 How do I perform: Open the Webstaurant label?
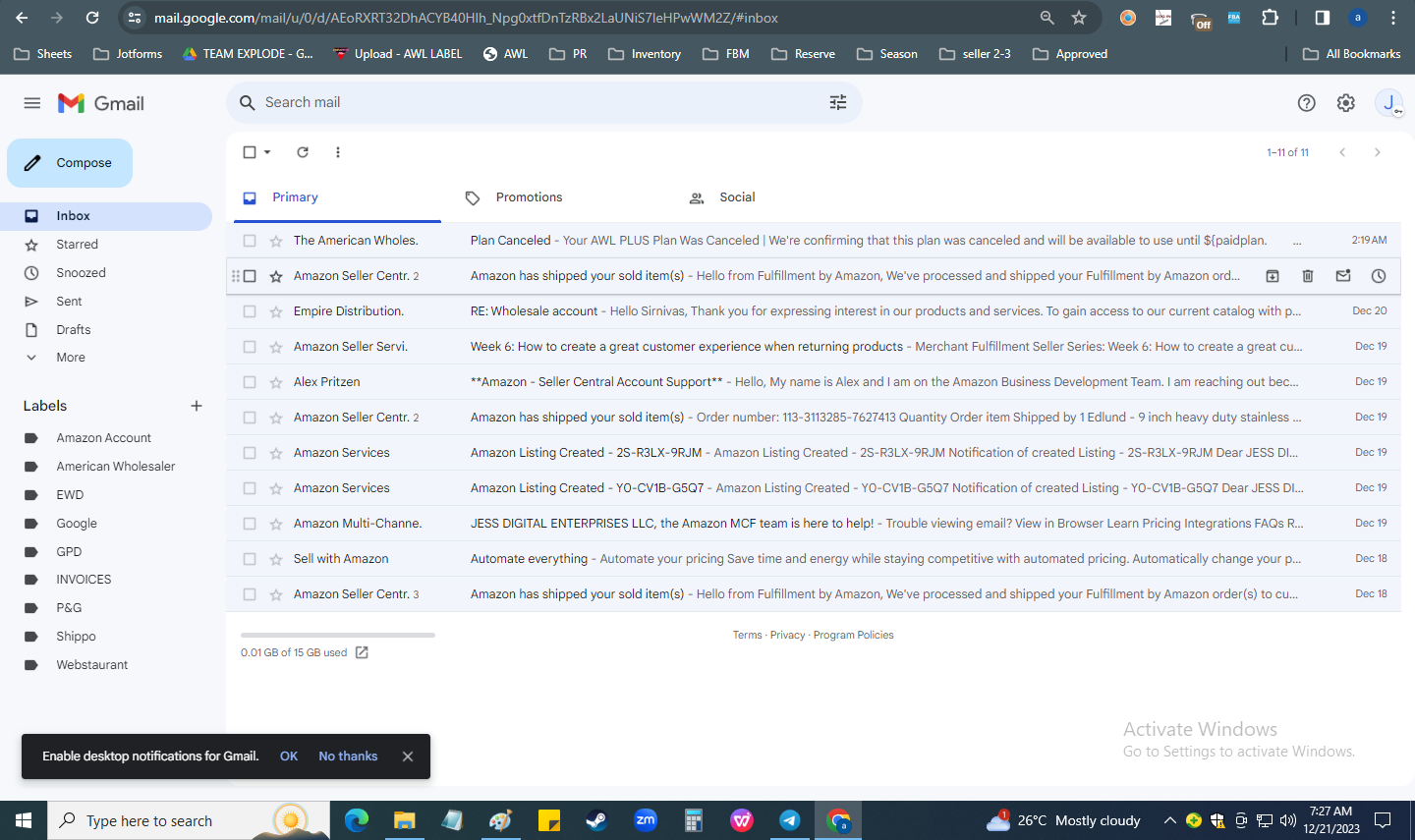click(x=92, y=665)
